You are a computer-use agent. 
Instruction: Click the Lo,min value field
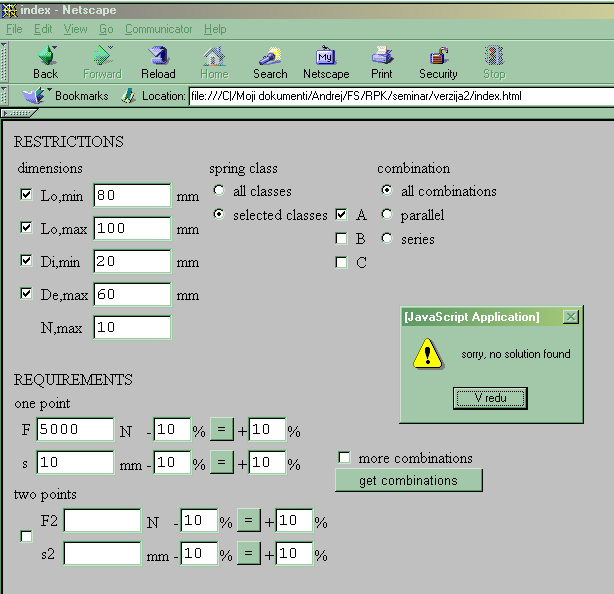pos(132,195)
